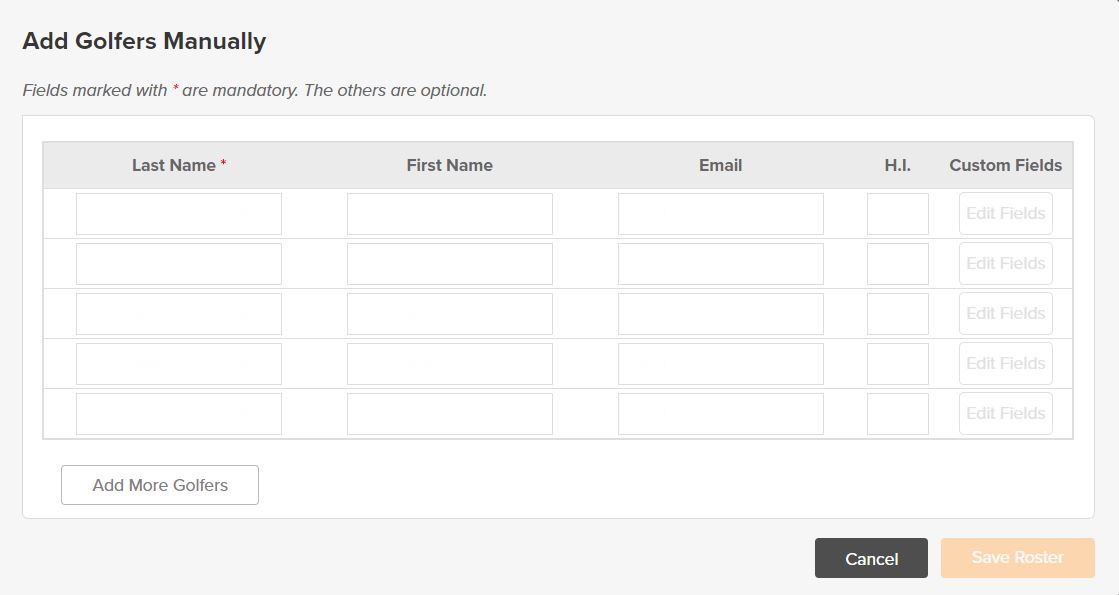
Task: Select the First Name field in third row
Action: pyautogui.click(x=450, y=314)
